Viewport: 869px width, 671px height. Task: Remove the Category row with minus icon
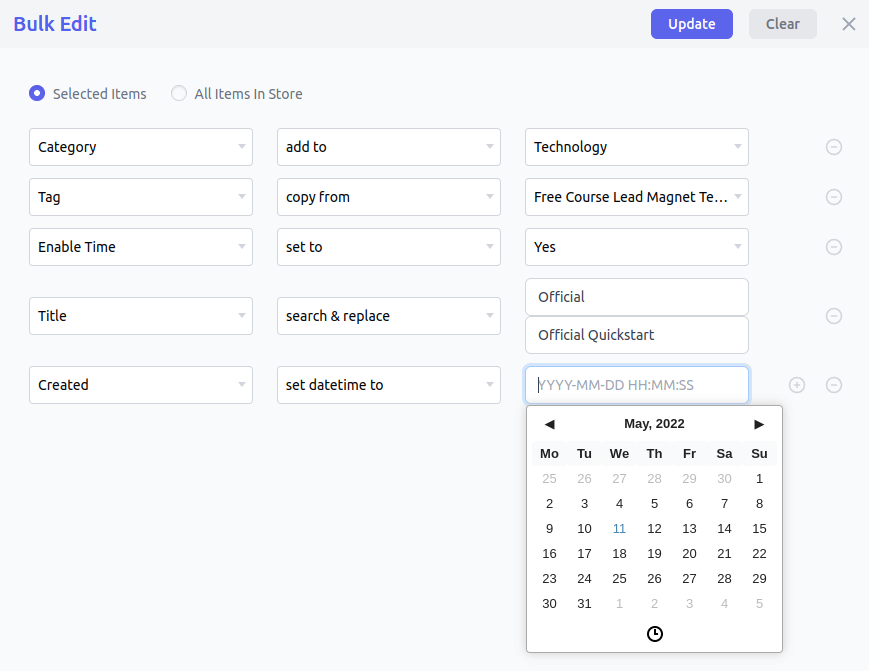point(834,147)
